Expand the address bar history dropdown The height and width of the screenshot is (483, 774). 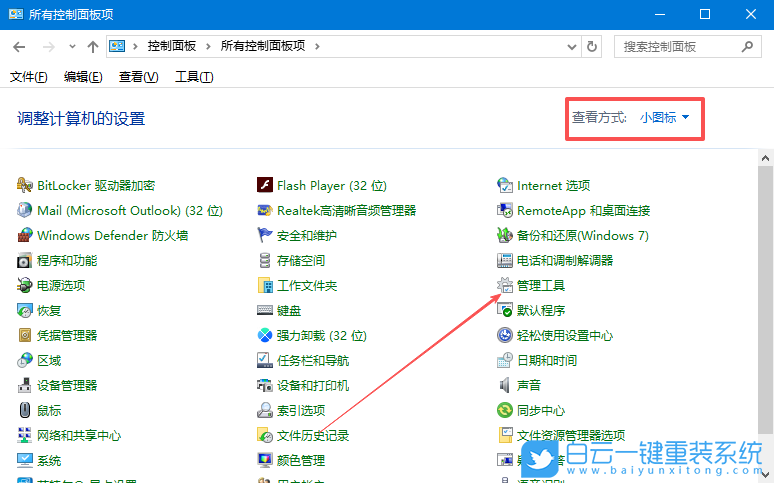pyautogui.click(x=572, y=47)
